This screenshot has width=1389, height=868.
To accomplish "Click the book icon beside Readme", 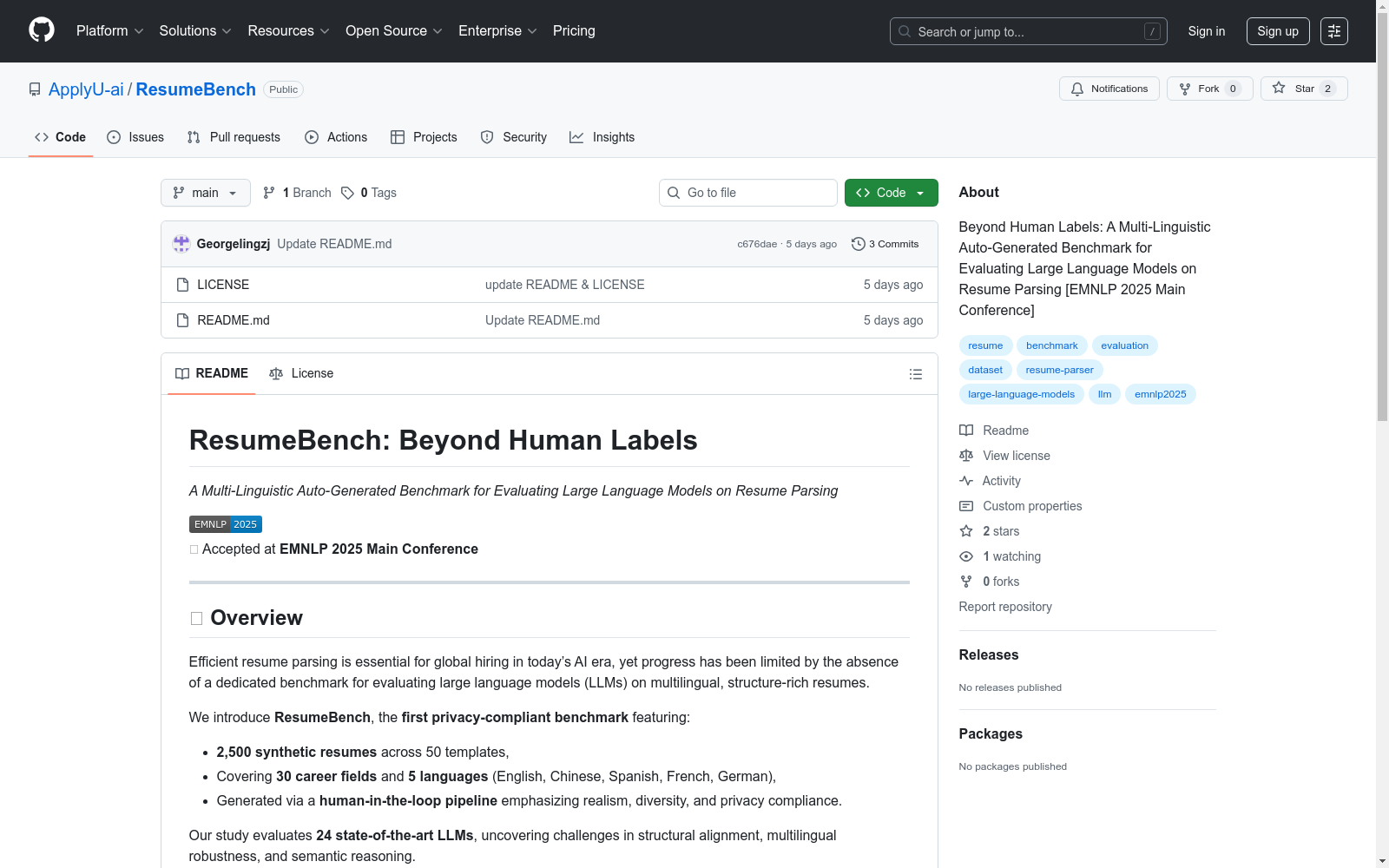I will pos(966,431).
